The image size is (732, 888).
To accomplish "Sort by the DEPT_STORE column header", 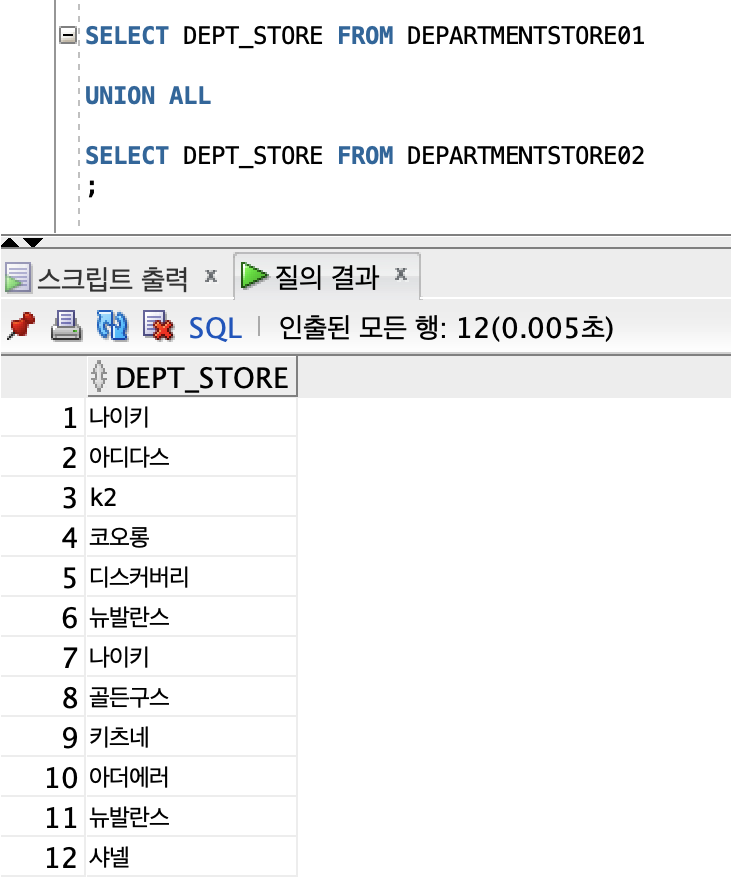I will point(192,377).
